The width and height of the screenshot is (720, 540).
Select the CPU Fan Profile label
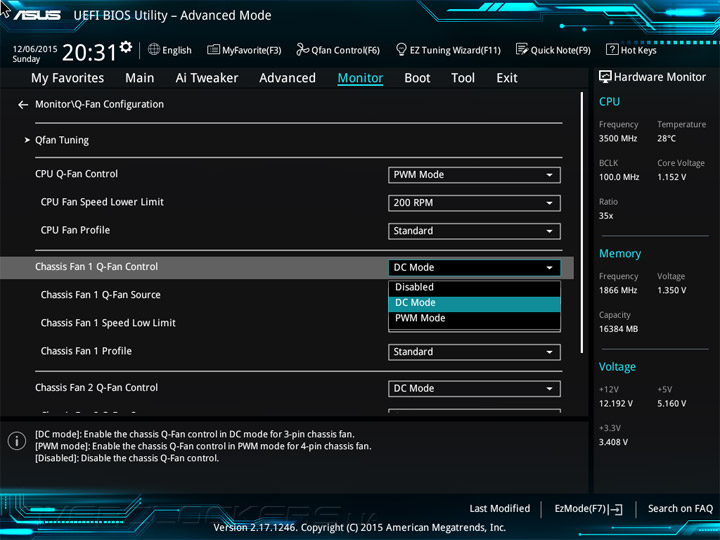click(75, 230)
